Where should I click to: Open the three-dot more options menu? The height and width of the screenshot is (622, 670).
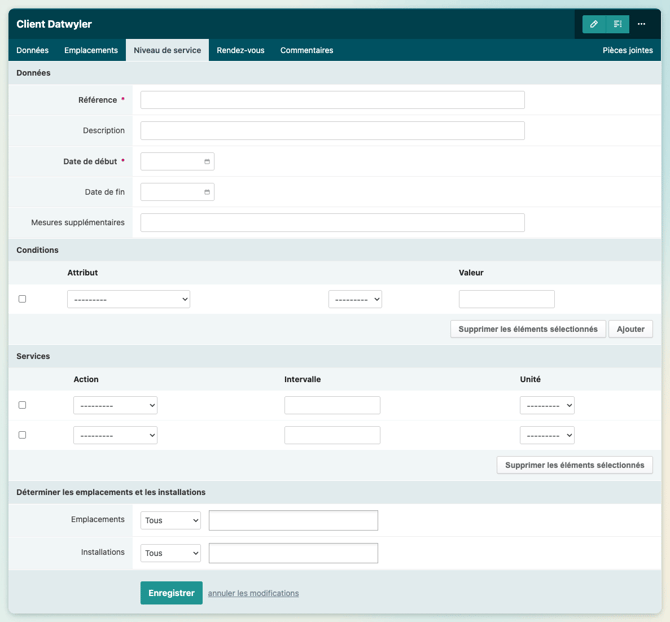[x=642, y=24]
